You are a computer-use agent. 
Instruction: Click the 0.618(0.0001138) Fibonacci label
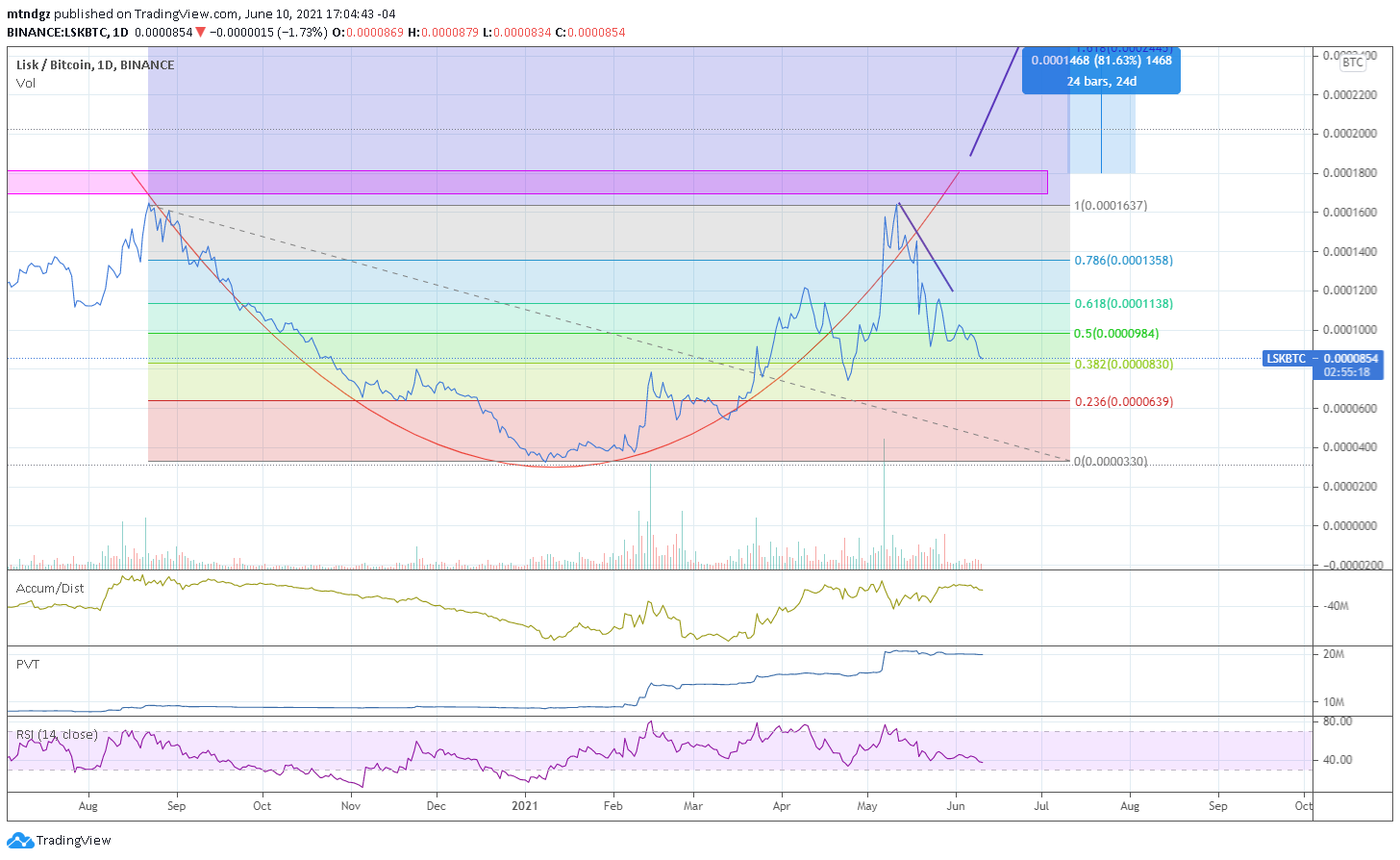1123,303
